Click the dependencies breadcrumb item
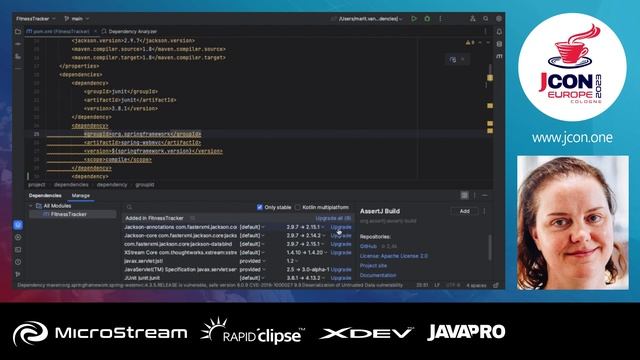640x360 pixels. point(71,185)
